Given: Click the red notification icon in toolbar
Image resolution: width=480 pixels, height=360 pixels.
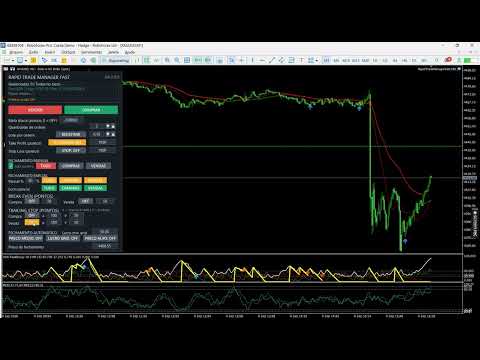Looking at the screenshot, I should (x=448, y=60).
